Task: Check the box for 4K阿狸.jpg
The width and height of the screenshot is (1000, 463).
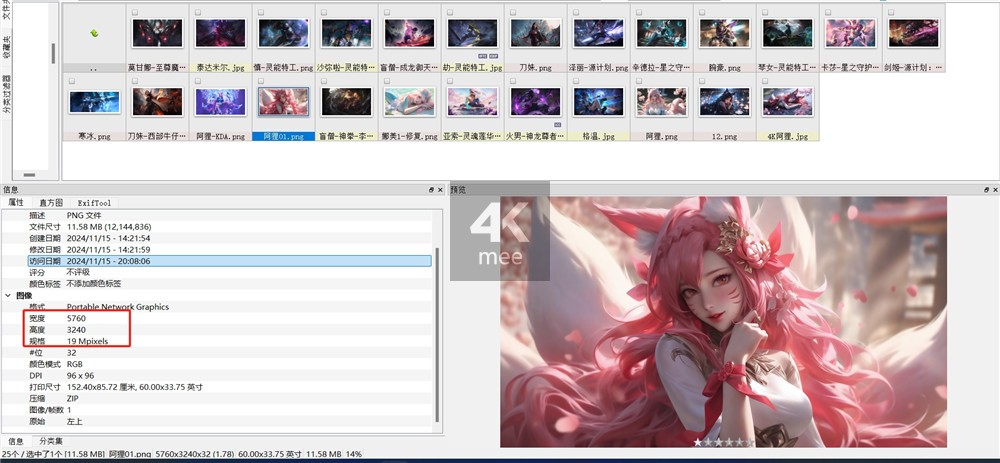Action: coord(766,81)
